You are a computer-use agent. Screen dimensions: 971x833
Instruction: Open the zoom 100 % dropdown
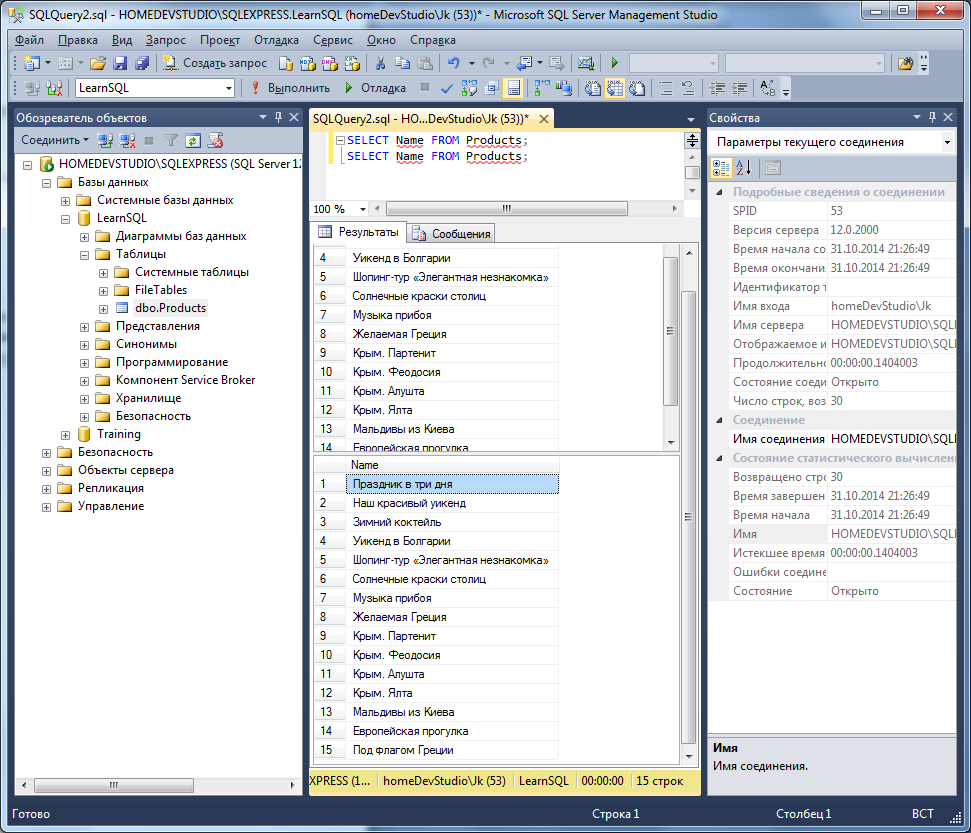pyautogui.click(x=363, y=209)
